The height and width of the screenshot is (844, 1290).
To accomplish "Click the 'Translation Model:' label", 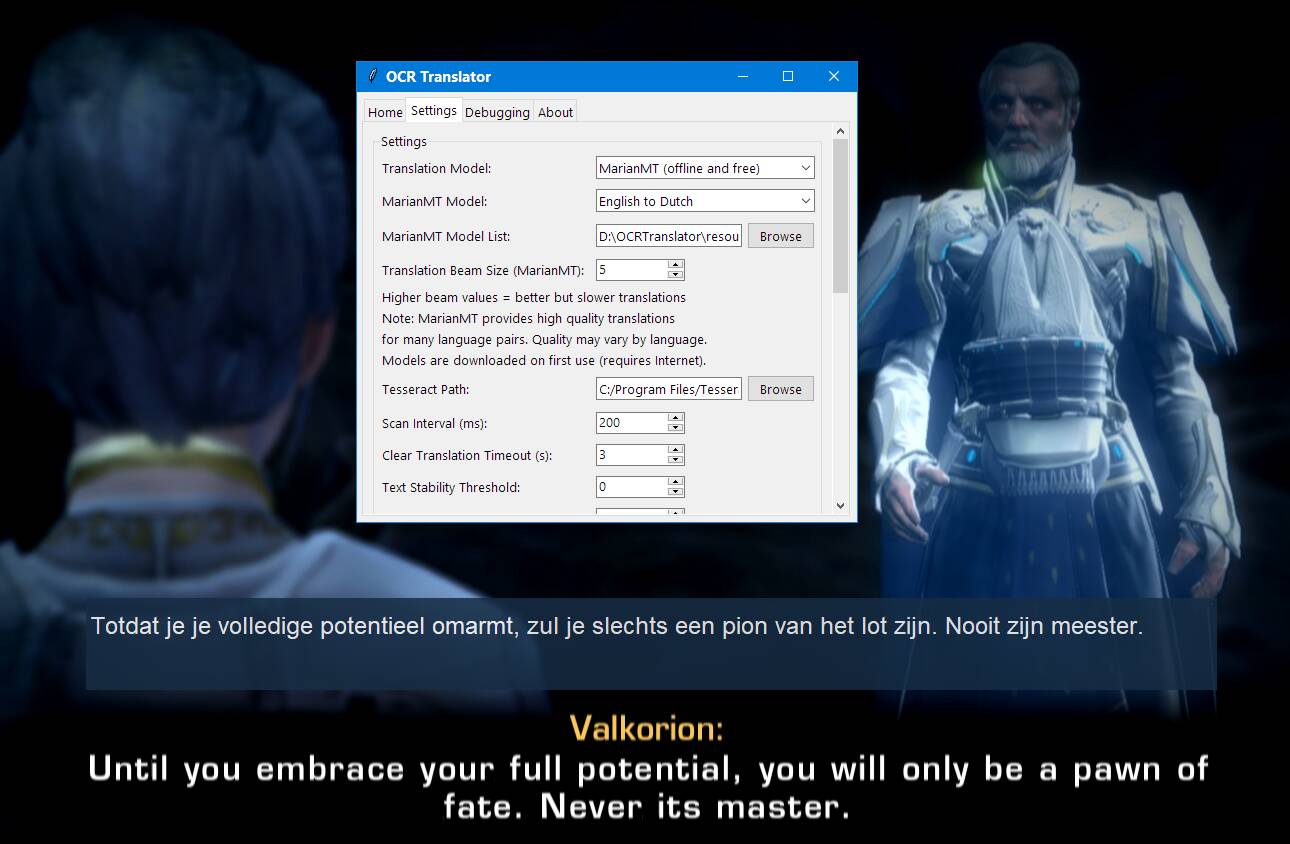I will 436,168.
